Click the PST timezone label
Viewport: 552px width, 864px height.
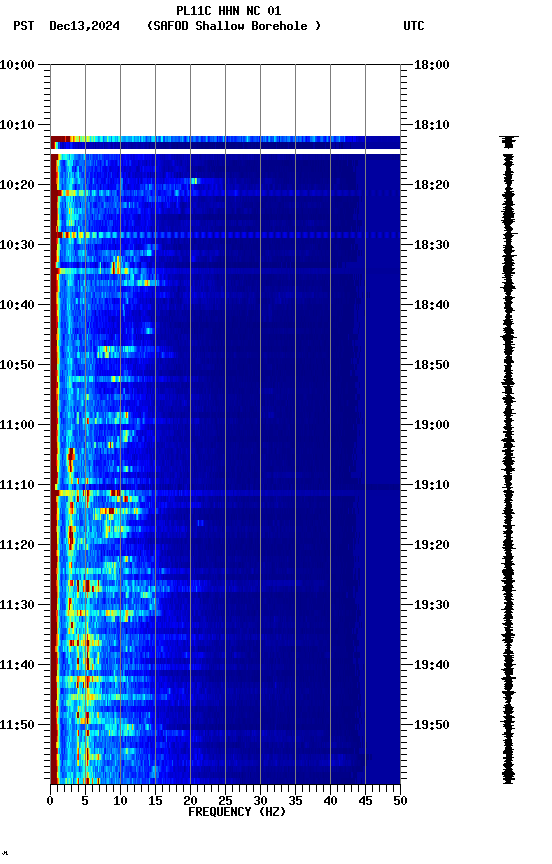click(x=24, y=26)
